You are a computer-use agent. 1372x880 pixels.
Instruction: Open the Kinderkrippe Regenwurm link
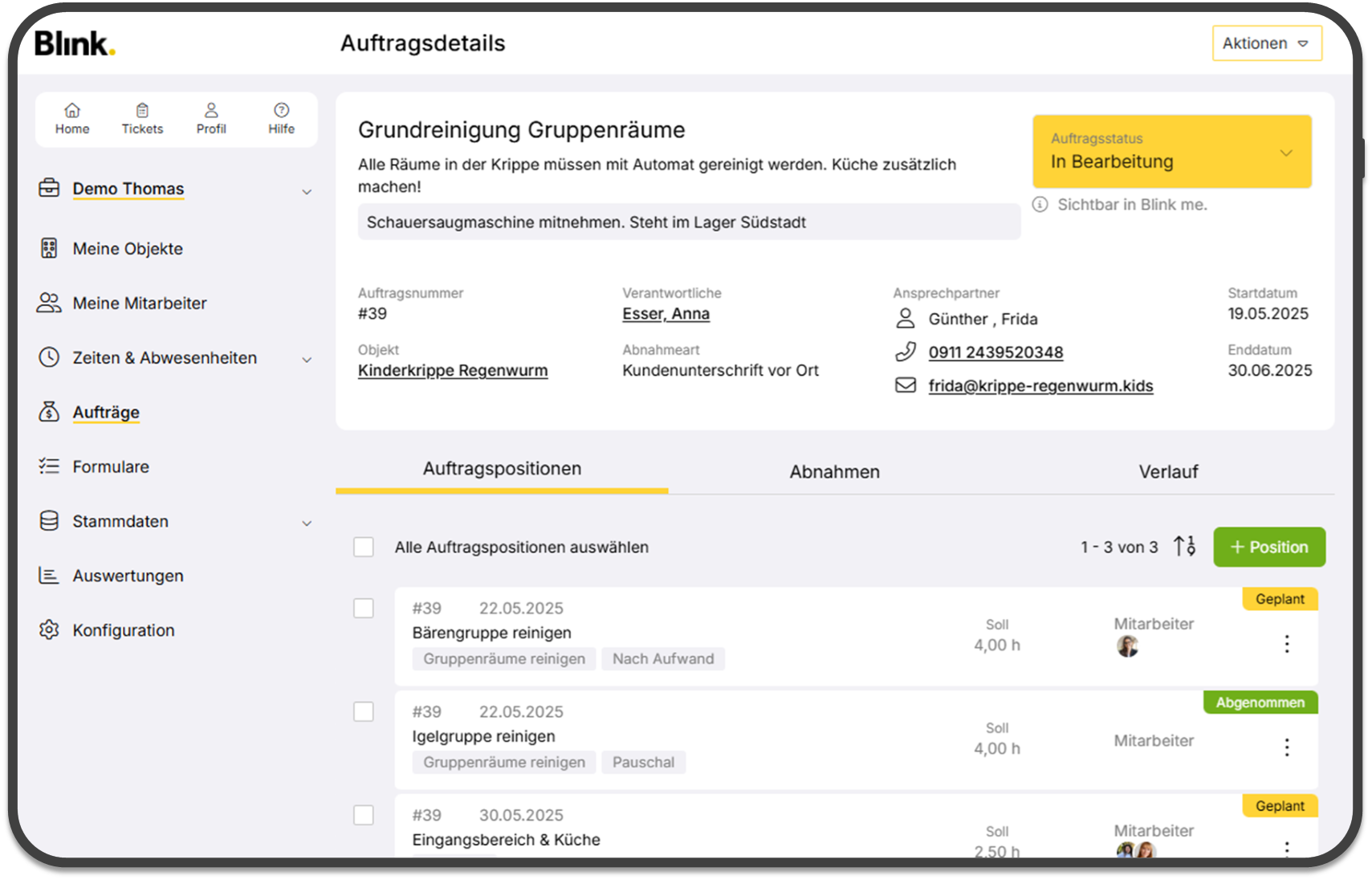coord(453,371)
